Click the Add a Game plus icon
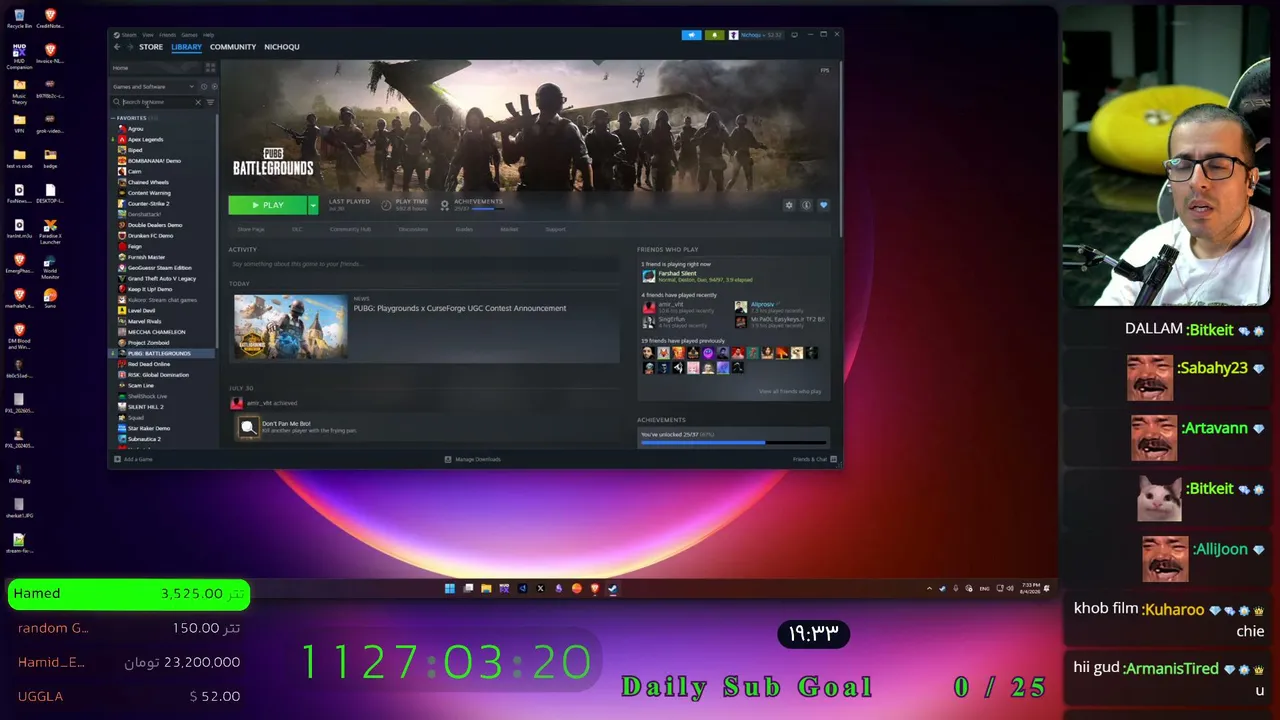The width and height of the screenshot is (1280, 720). coord(118,459)
